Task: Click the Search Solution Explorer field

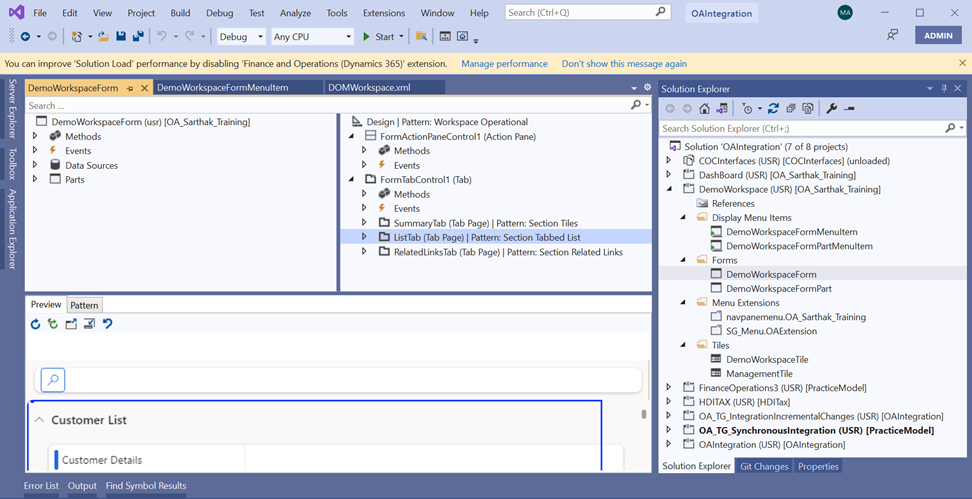Action: click(x=813, y=128)
